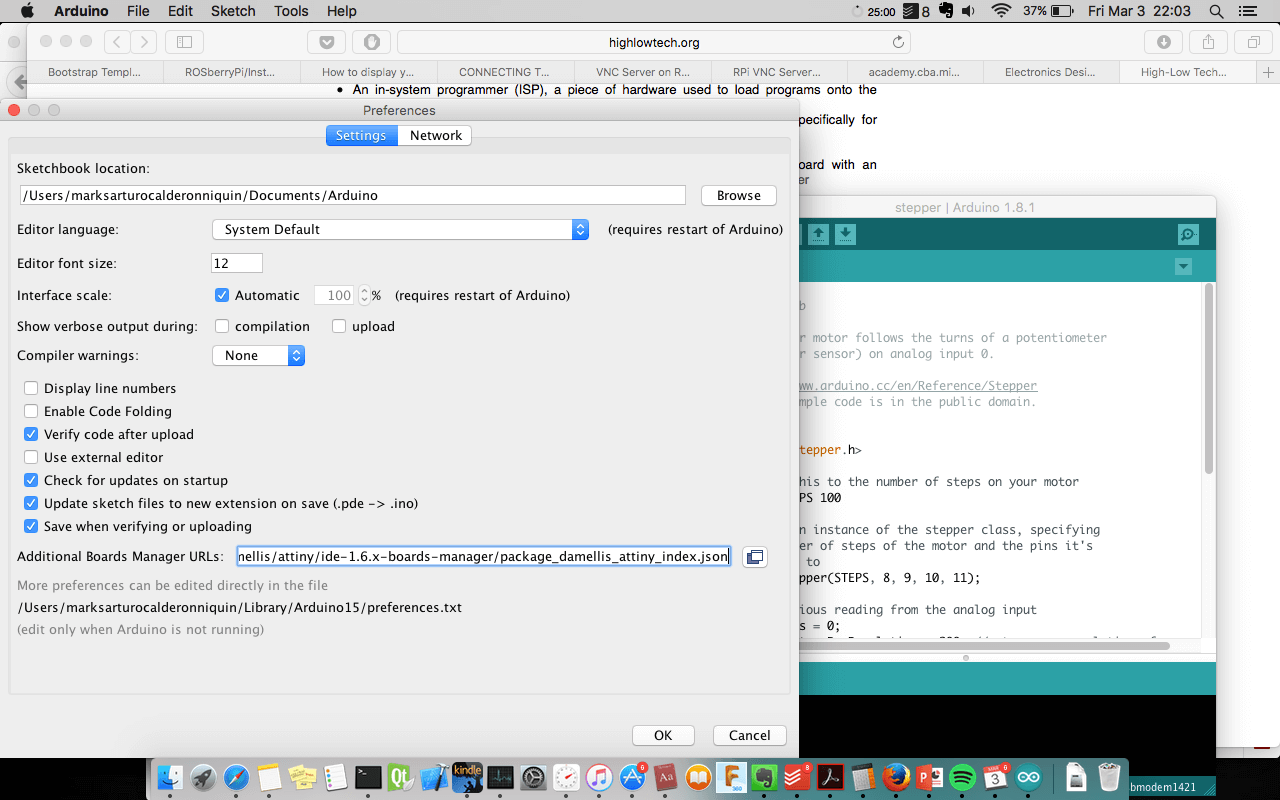
Task: Click the Save sketch down-arrow icon
Action: (845, 234)
